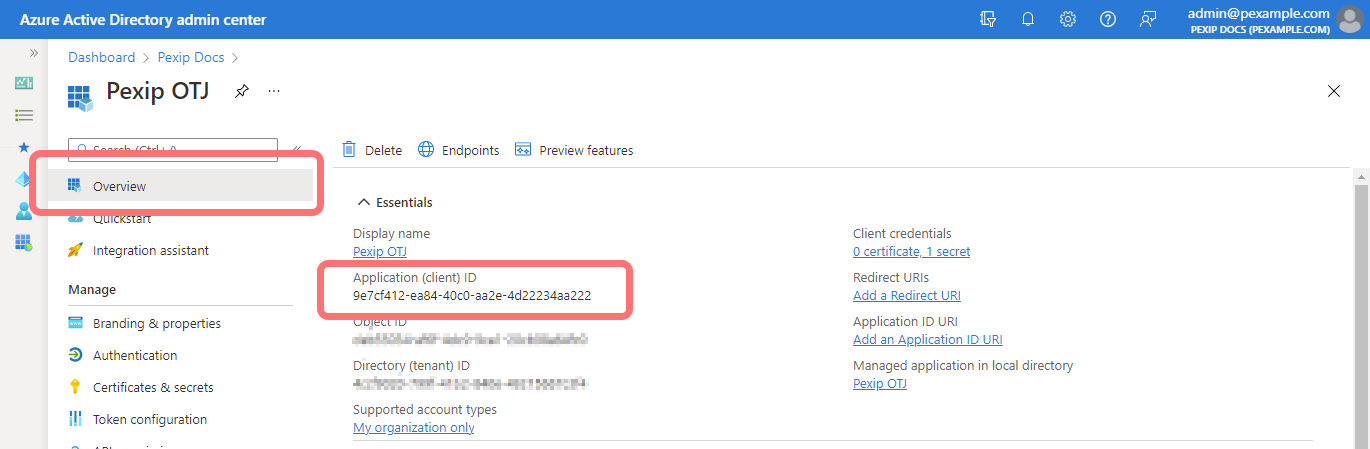Open the directory and subscription filter icon

pyautogui.click(x=988, y=19)
